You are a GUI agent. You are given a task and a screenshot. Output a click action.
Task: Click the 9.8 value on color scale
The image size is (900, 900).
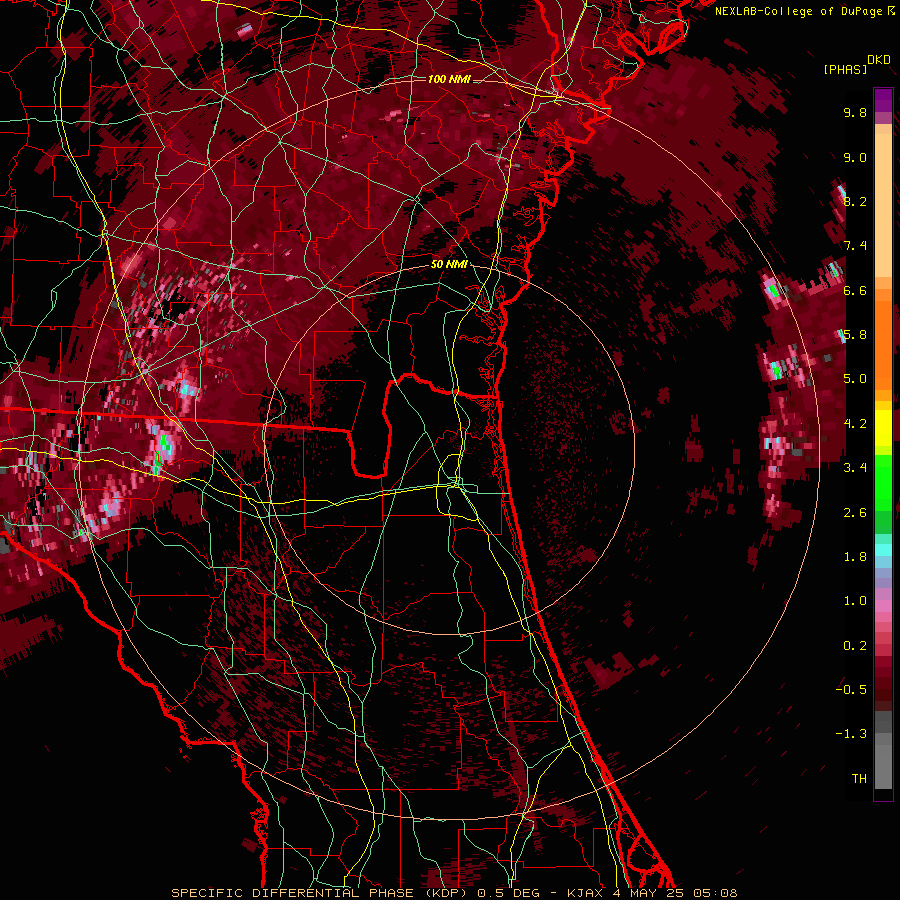click(x=855, y=113)
